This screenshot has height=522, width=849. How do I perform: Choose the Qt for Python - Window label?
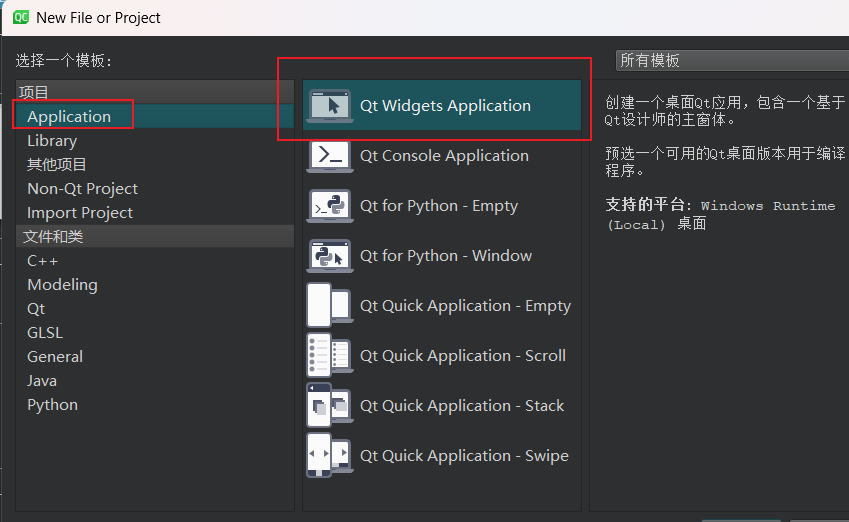[x=446, y=256]
